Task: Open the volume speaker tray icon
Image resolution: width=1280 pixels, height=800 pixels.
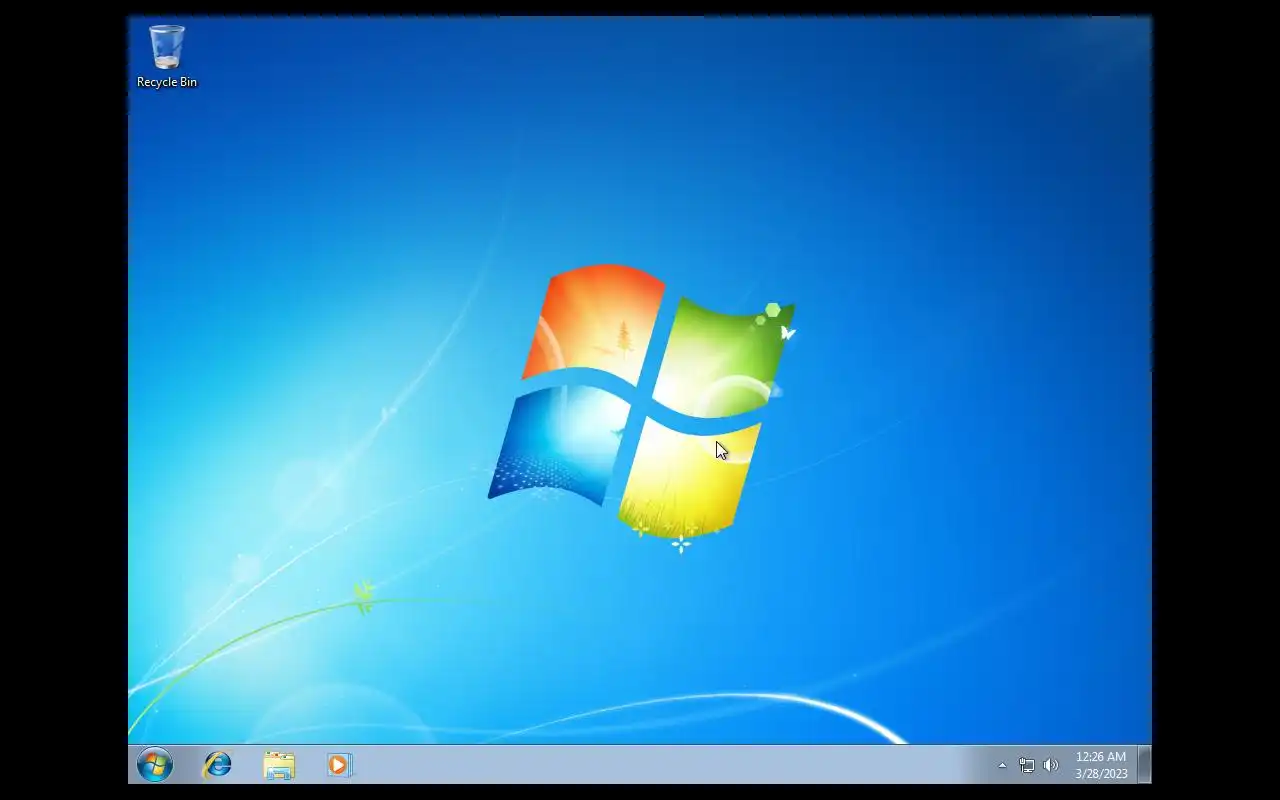Action: click(1051, 766)
